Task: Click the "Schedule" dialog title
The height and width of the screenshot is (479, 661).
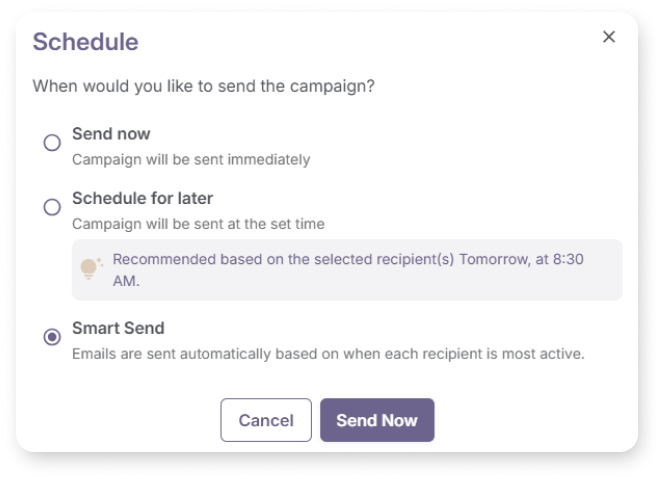Action: 85,41
